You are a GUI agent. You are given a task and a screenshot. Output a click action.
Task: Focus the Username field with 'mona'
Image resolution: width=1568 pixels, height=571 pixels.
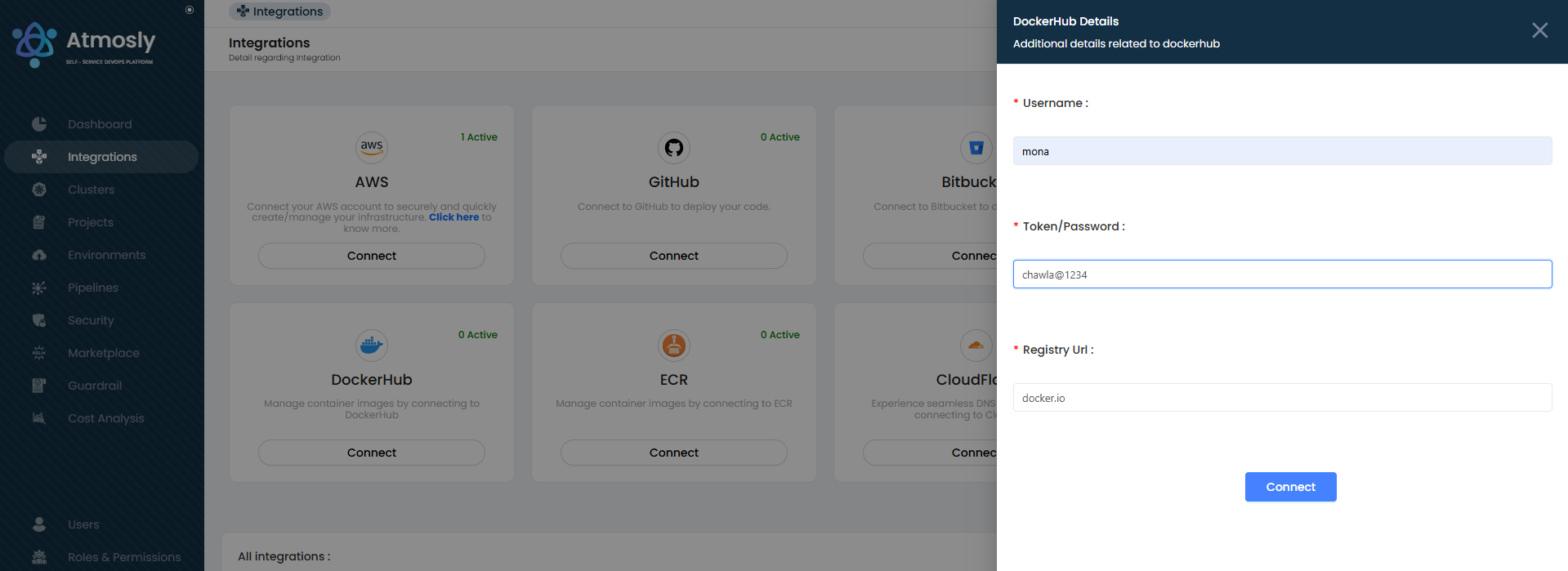(1283, 151)
